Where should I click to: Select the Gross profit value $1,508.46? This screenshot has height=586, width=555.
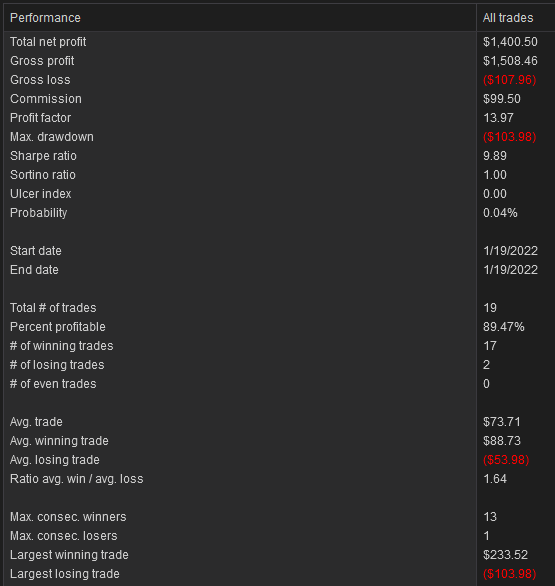pos(510,61)
